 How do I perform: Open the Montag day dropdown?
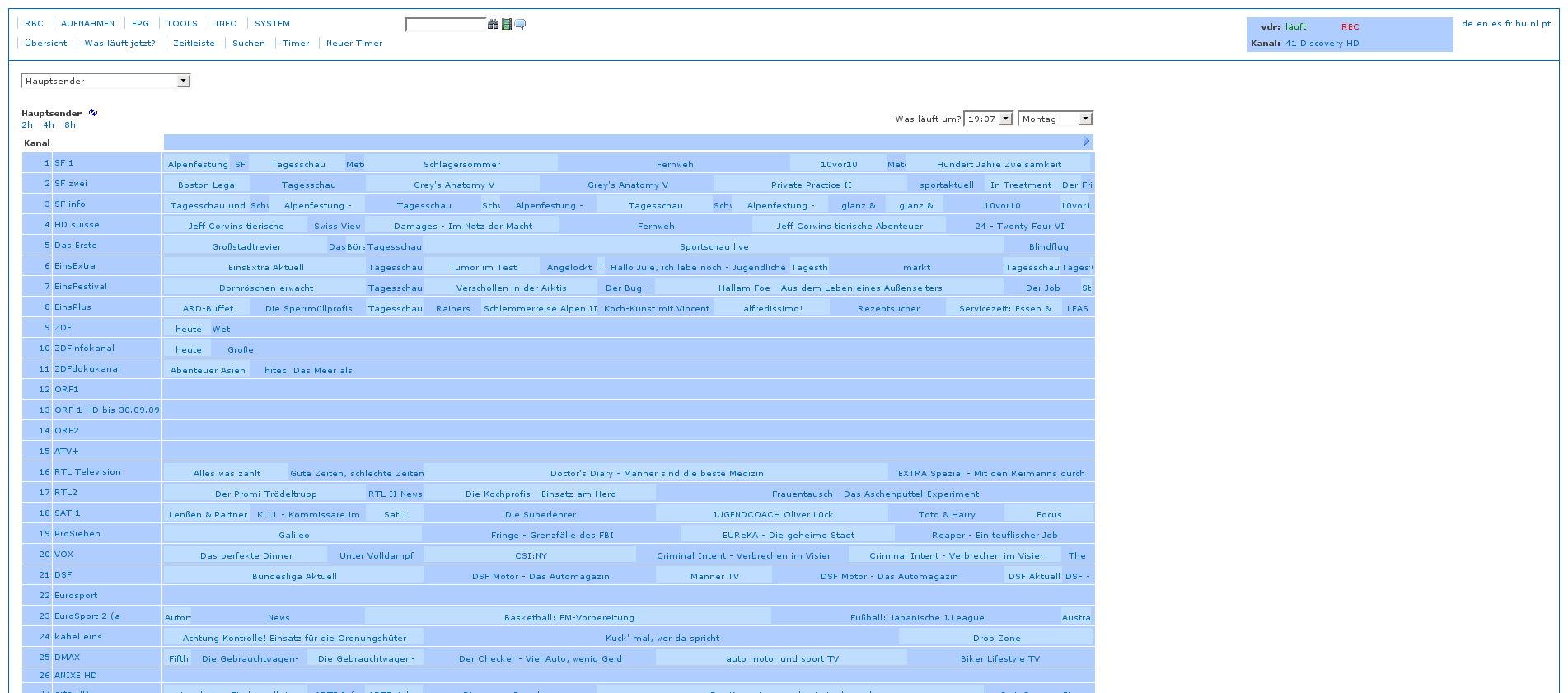point(1055,119)
